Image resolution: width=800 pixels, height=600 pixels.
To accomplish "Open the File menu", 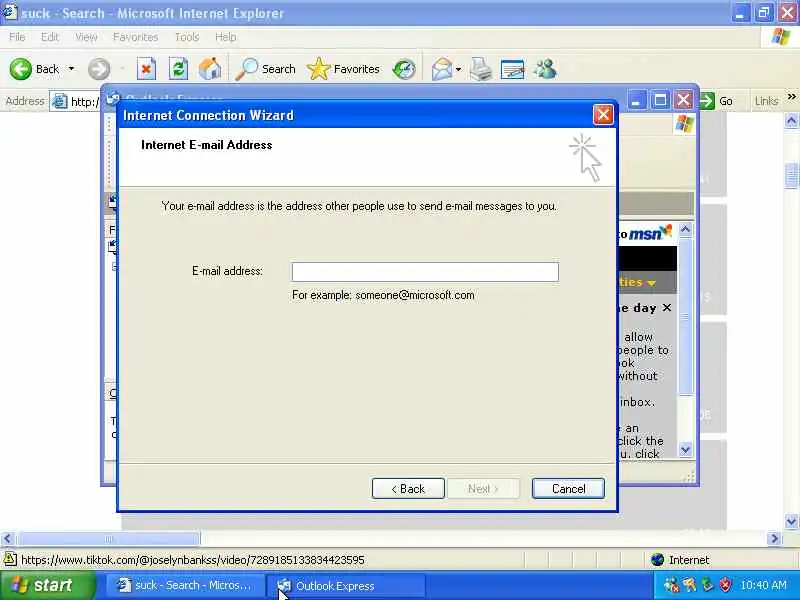I will (x=17, y=37).
